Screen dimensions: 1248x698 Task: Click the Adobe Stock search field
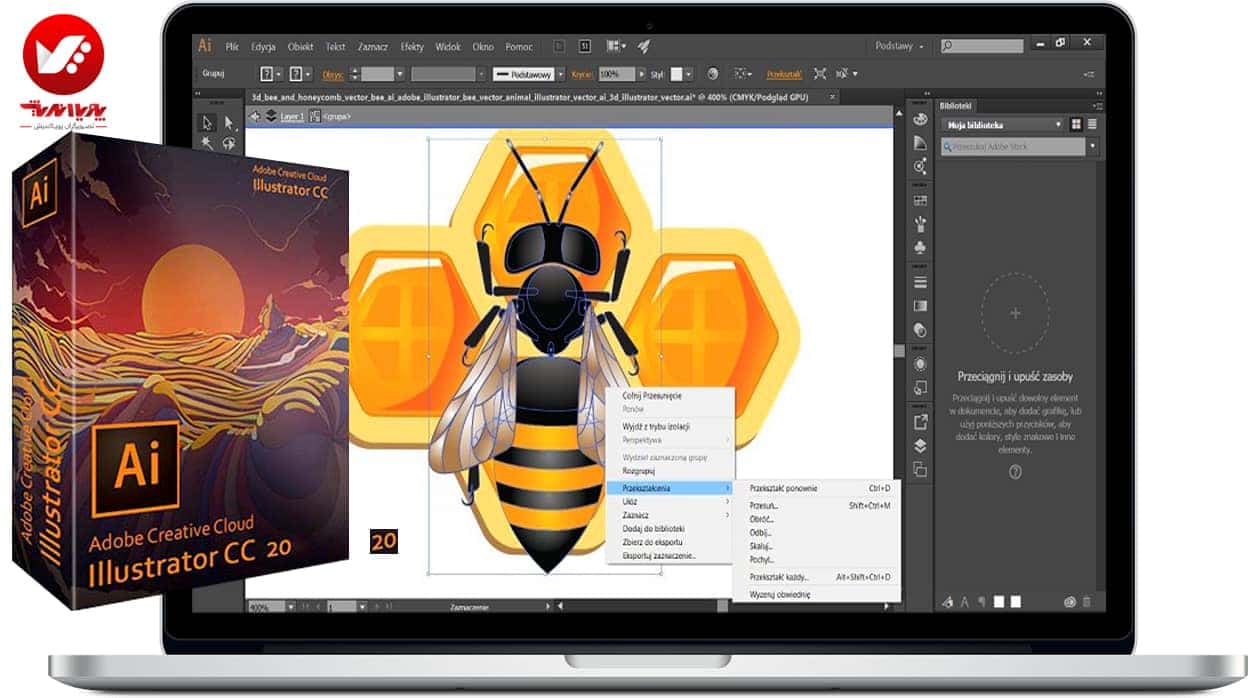point(1011,146)
